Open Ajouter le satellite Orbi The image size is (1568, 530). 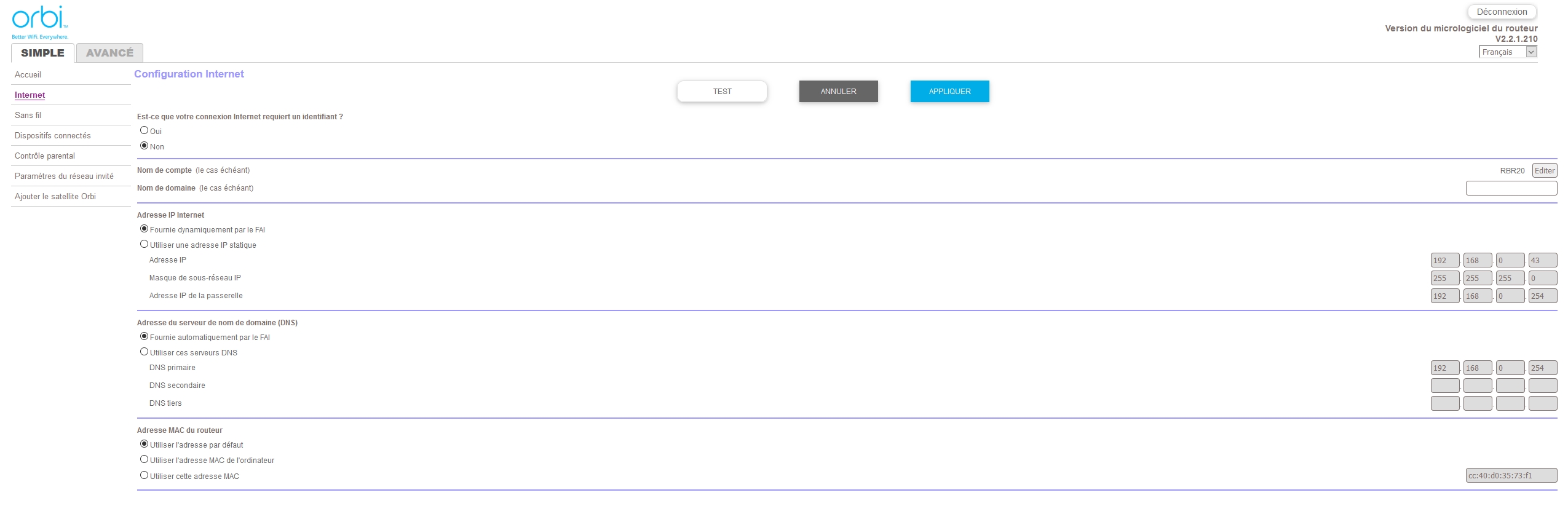(x=55, y=197)
